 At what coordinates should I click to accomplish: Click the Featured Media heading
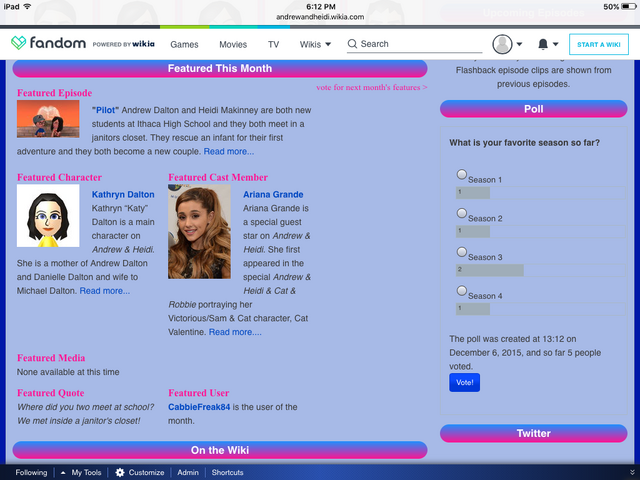coord(51,358)
